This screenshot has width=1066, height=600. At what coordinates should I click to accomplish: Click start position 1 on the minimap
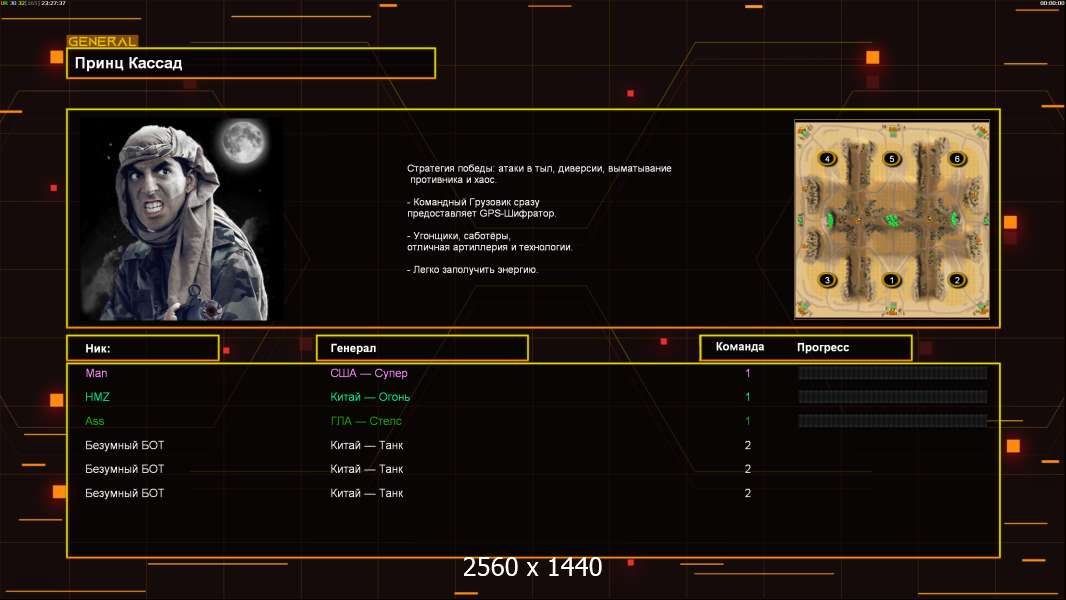click(x=892, y=280)
